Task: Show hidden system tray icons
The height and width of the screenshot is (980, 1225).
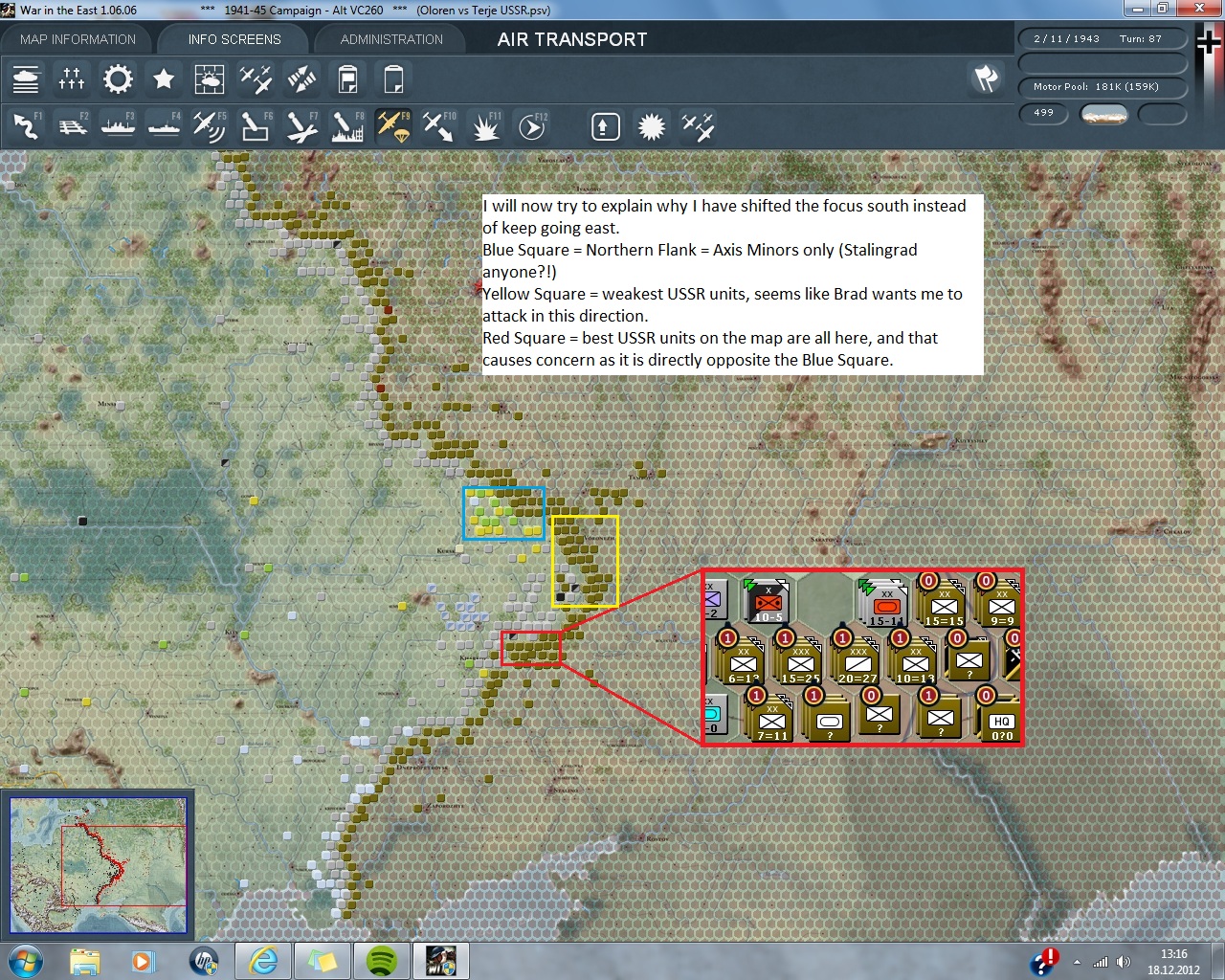Action: click(x=1078, y=962)
